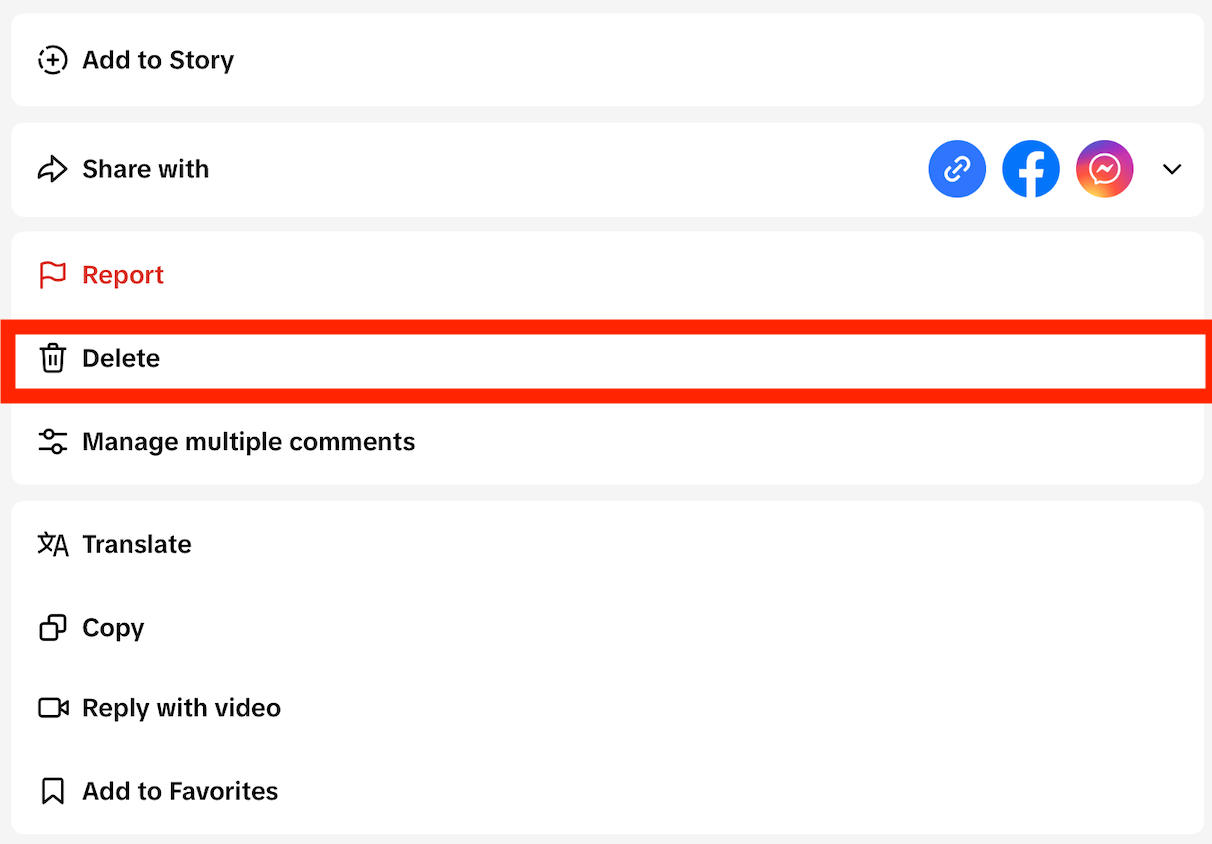This screenshot has height=844, width=1212.
Task: Open Manage multiple comments option
Action: point(248,442)
